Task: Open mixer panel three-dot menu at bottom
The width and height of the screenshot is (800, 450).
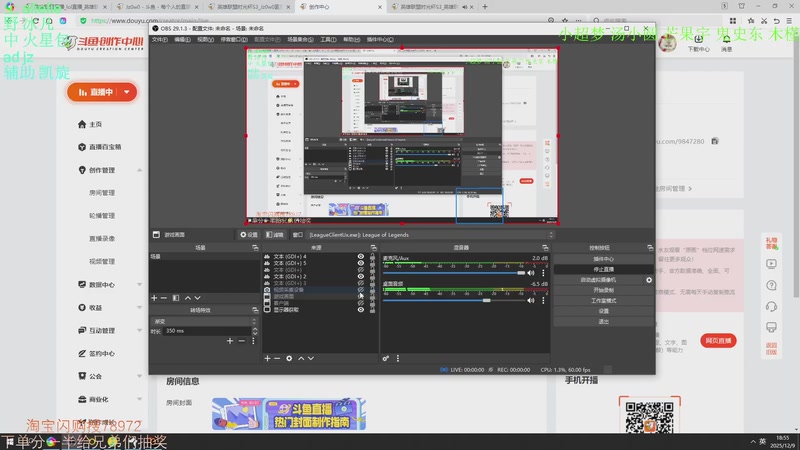Action: [398, 359]
